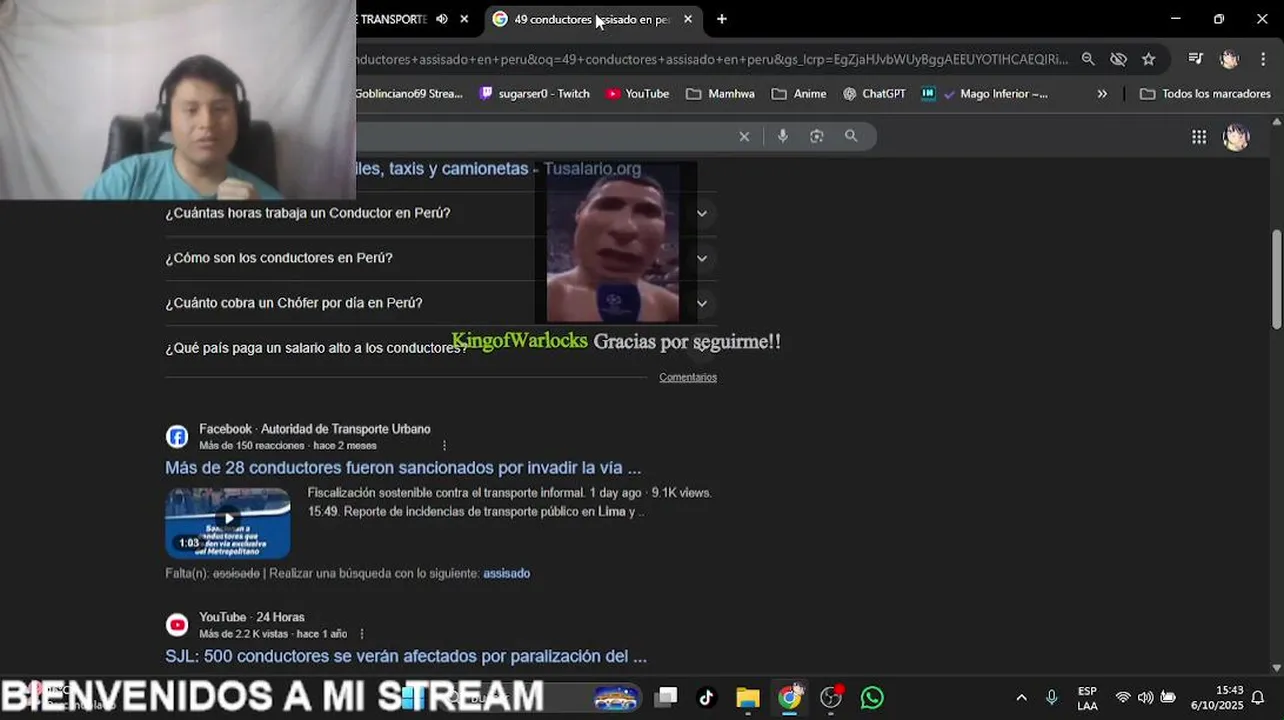Search including the term 'assisado'
1284x720 pixels.
(x=506, y=573)
